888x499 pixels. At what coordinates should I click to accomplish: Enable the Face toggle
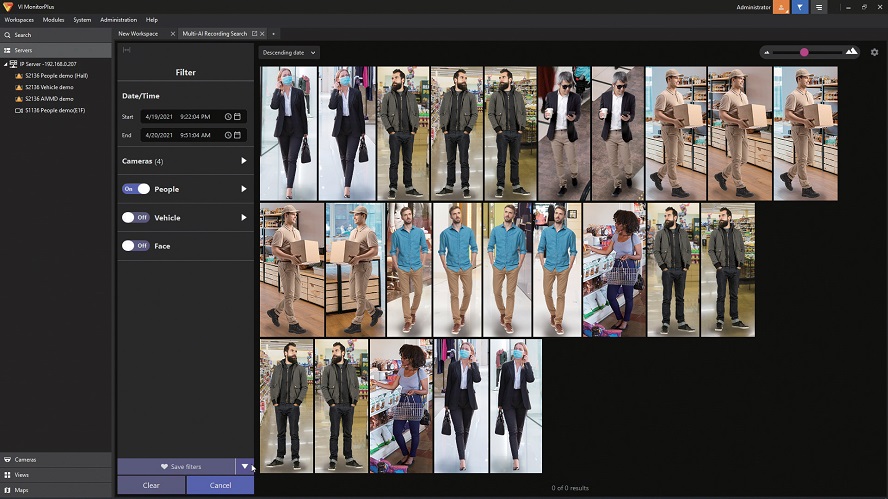[136, 245]
